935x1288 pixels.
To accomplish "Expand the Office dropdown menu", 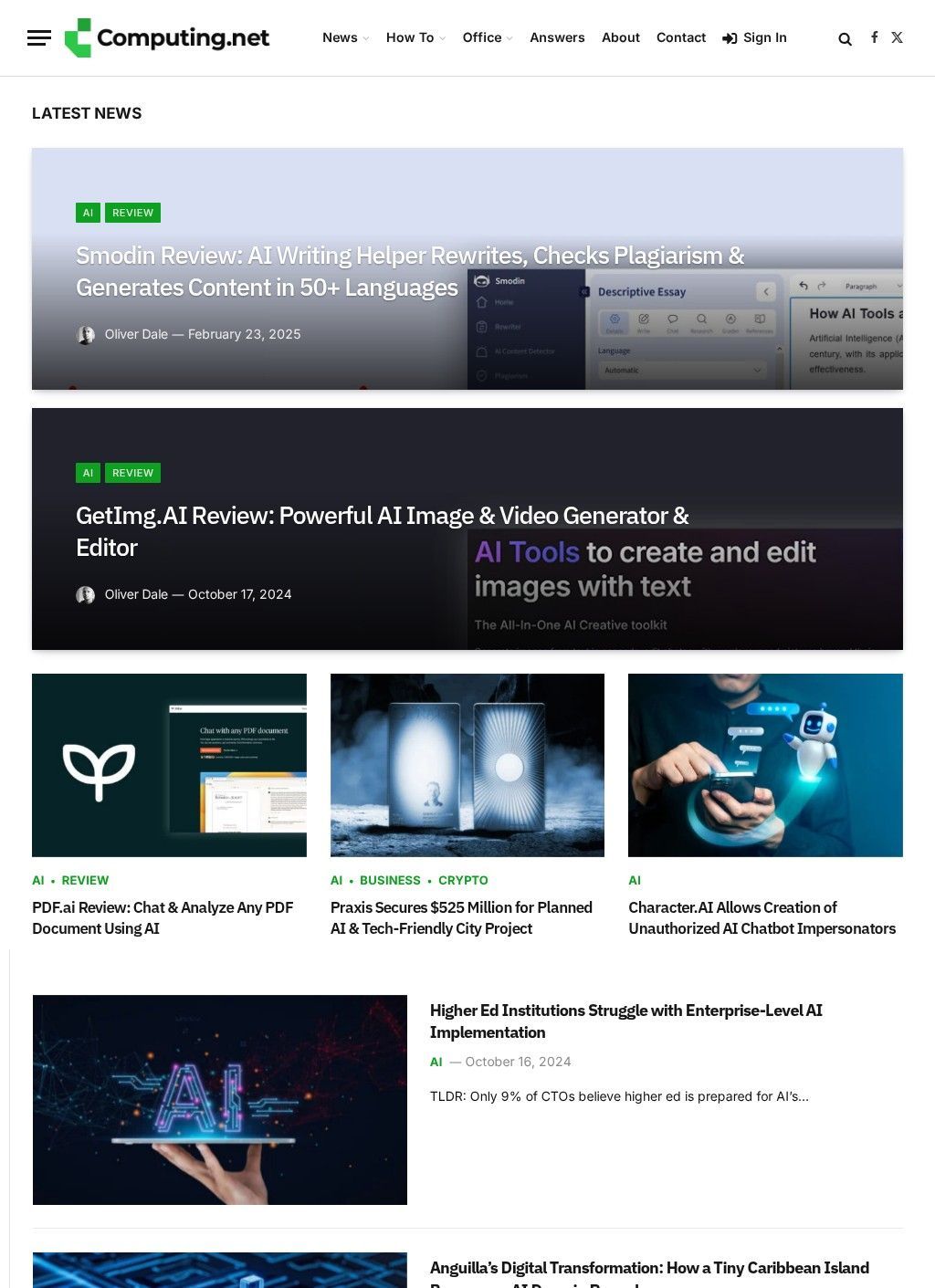I will click(487, 37).
